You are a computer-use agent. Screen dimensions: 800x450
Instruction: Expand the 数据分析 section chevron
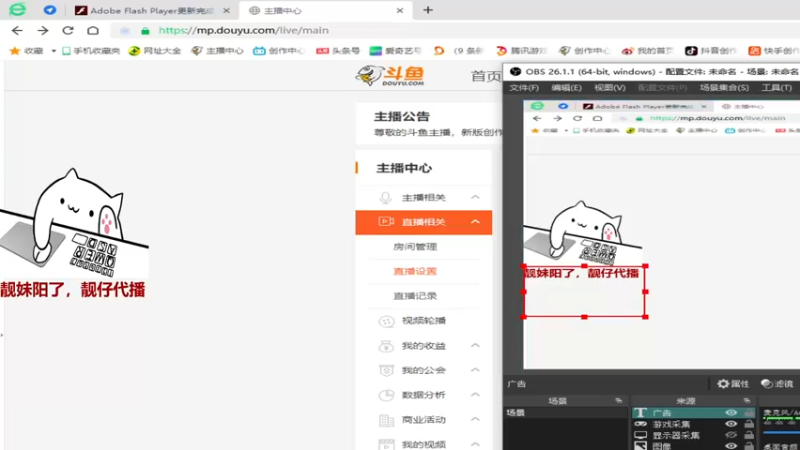[x=475, y=394]
